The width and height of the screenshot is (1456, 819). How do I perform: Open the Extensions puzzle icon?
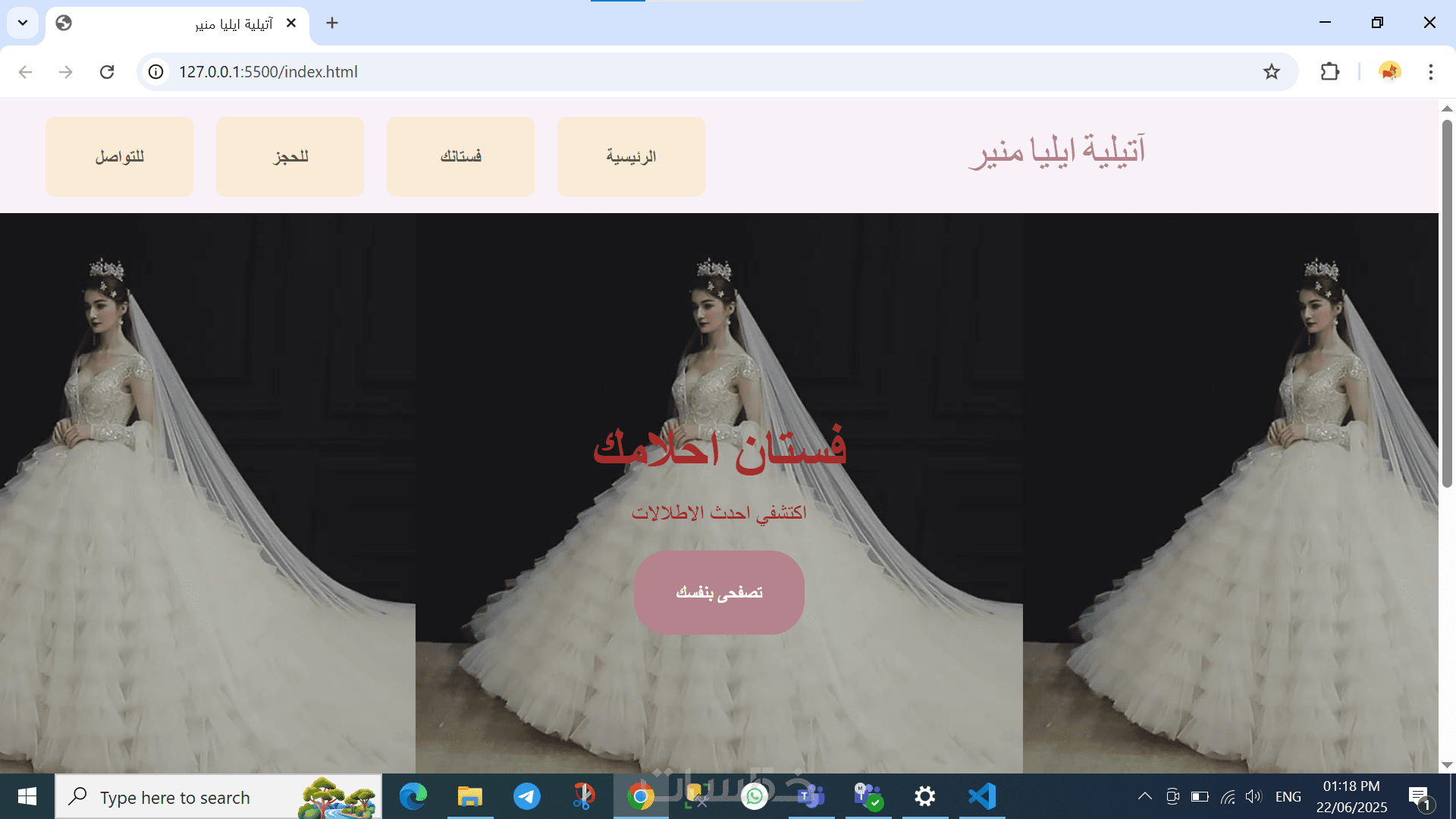1329,72
